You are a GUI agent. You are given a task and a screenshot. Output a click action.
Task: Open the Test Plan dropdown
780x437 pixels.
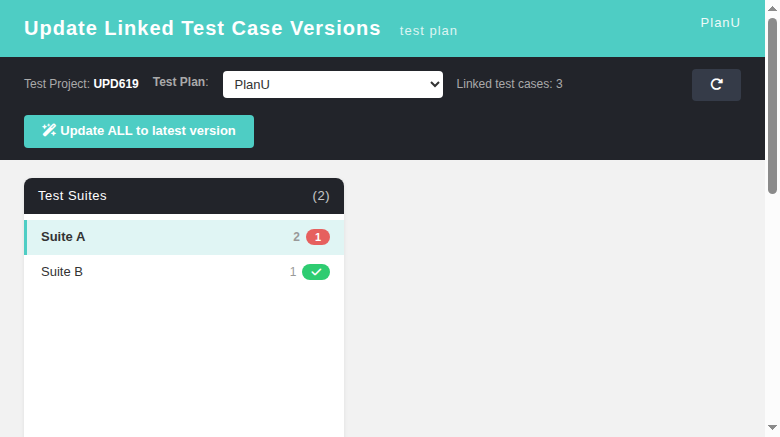pos(333,85)
